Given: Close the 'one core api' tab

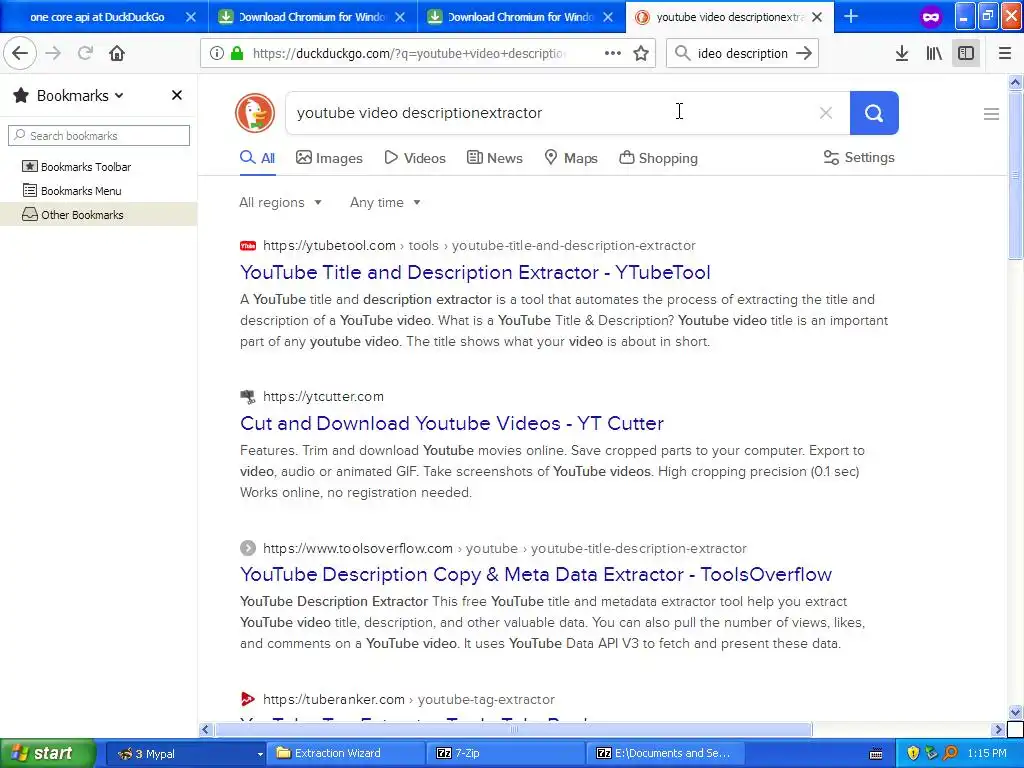Looking at the screenshot, I should (x=191, y=17).
